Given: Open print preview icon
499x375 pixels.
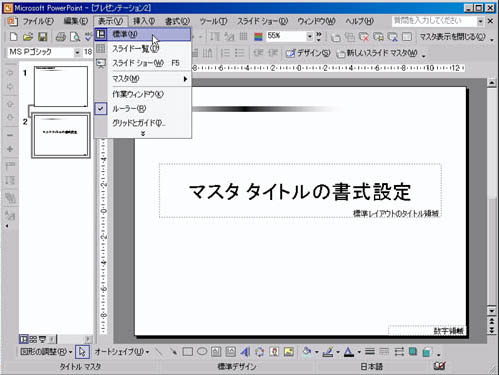Looking at the screenshot, I should click(x=75, y=37).
